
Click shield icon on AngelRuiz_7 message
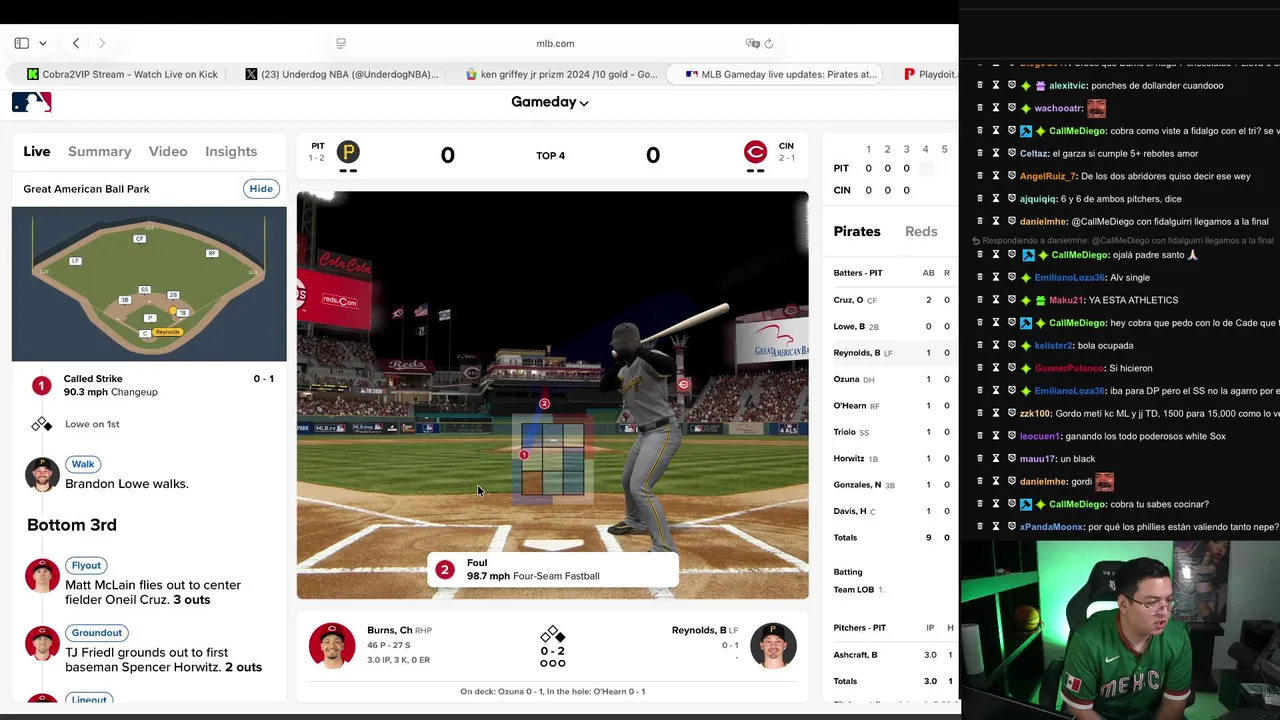tap(1011, 176)
